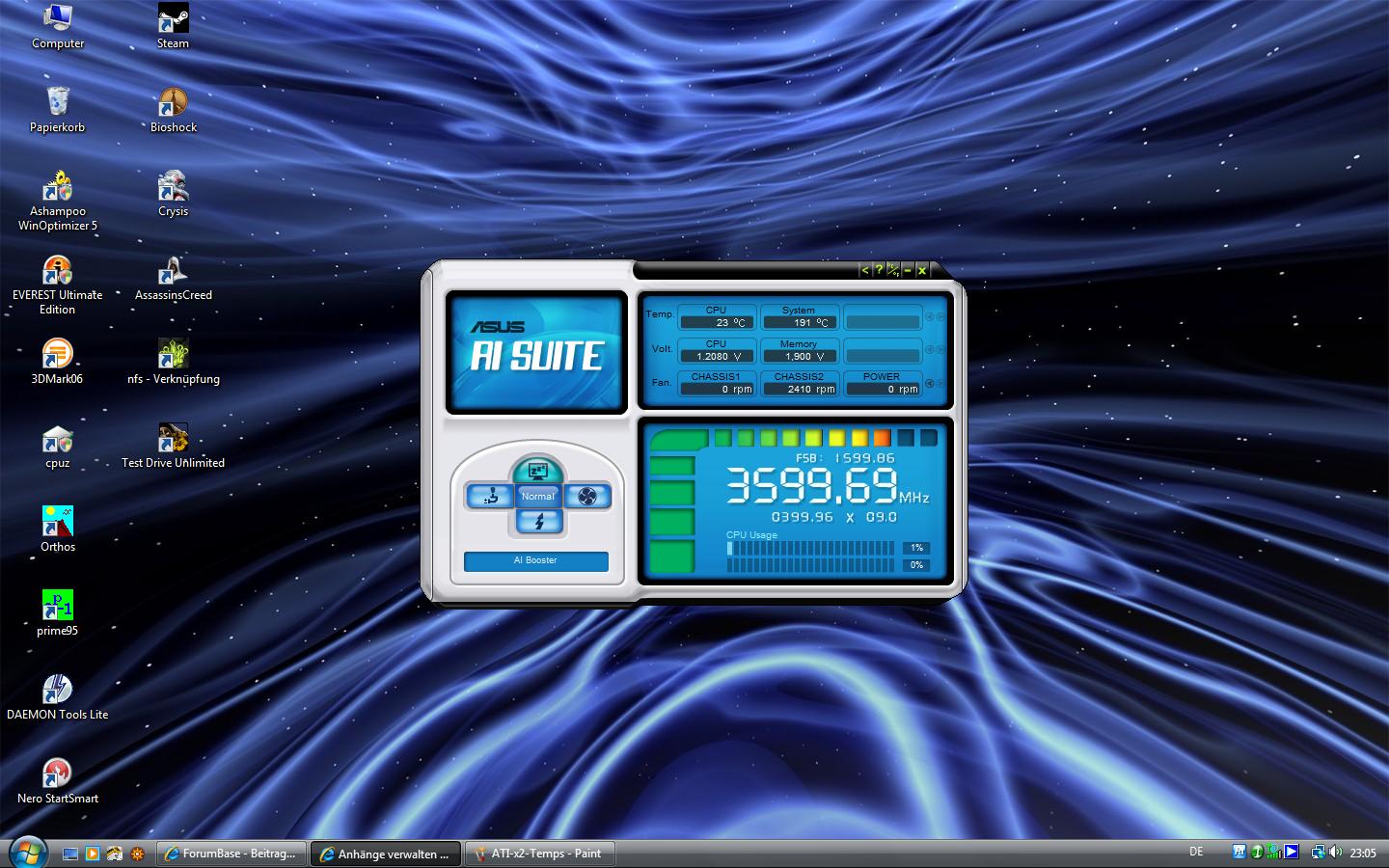Viewport: 1389px width, 868px height.
Task: Click the Normal mode center button
Action: [x=538, y=496]
